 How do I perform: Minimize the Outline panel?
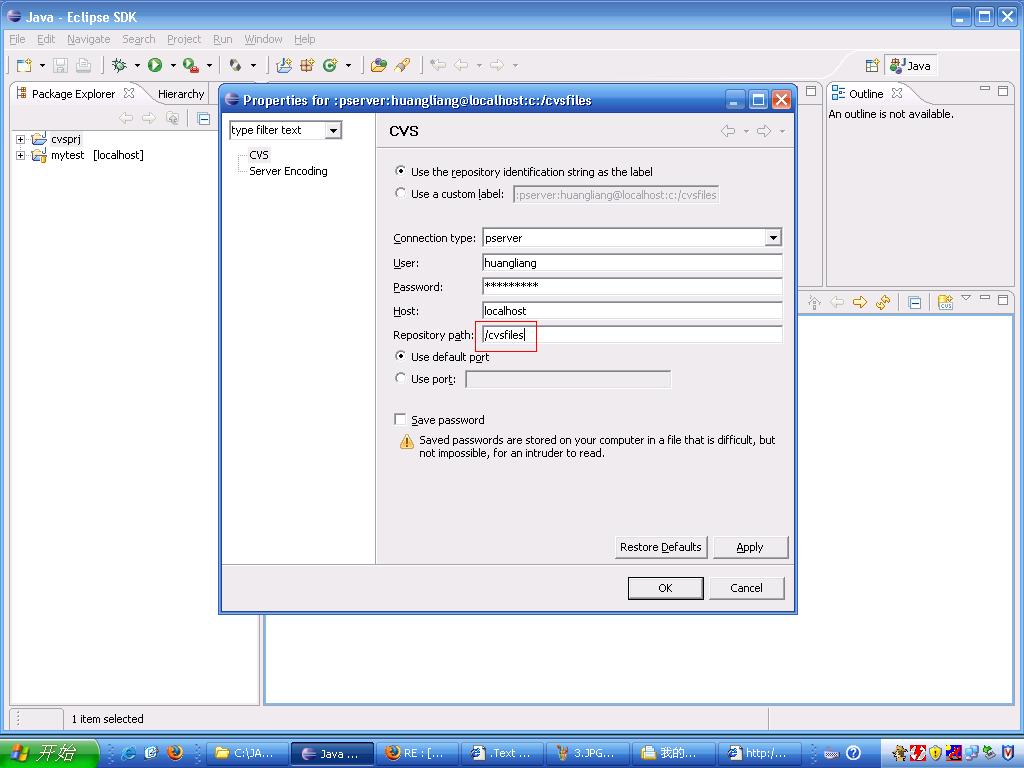[x=985, y=89]
